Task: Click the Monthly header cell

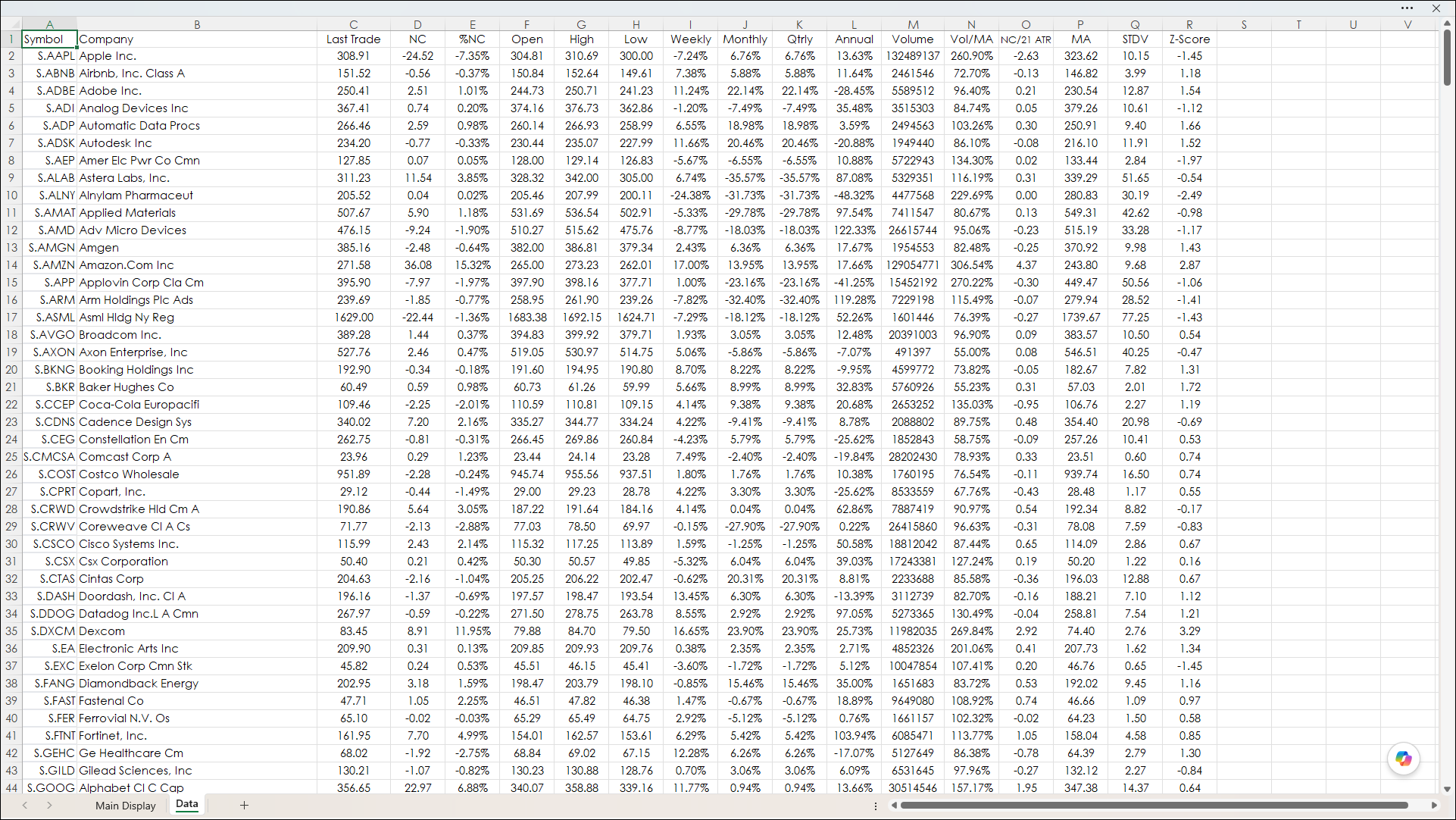Action: 745,39
